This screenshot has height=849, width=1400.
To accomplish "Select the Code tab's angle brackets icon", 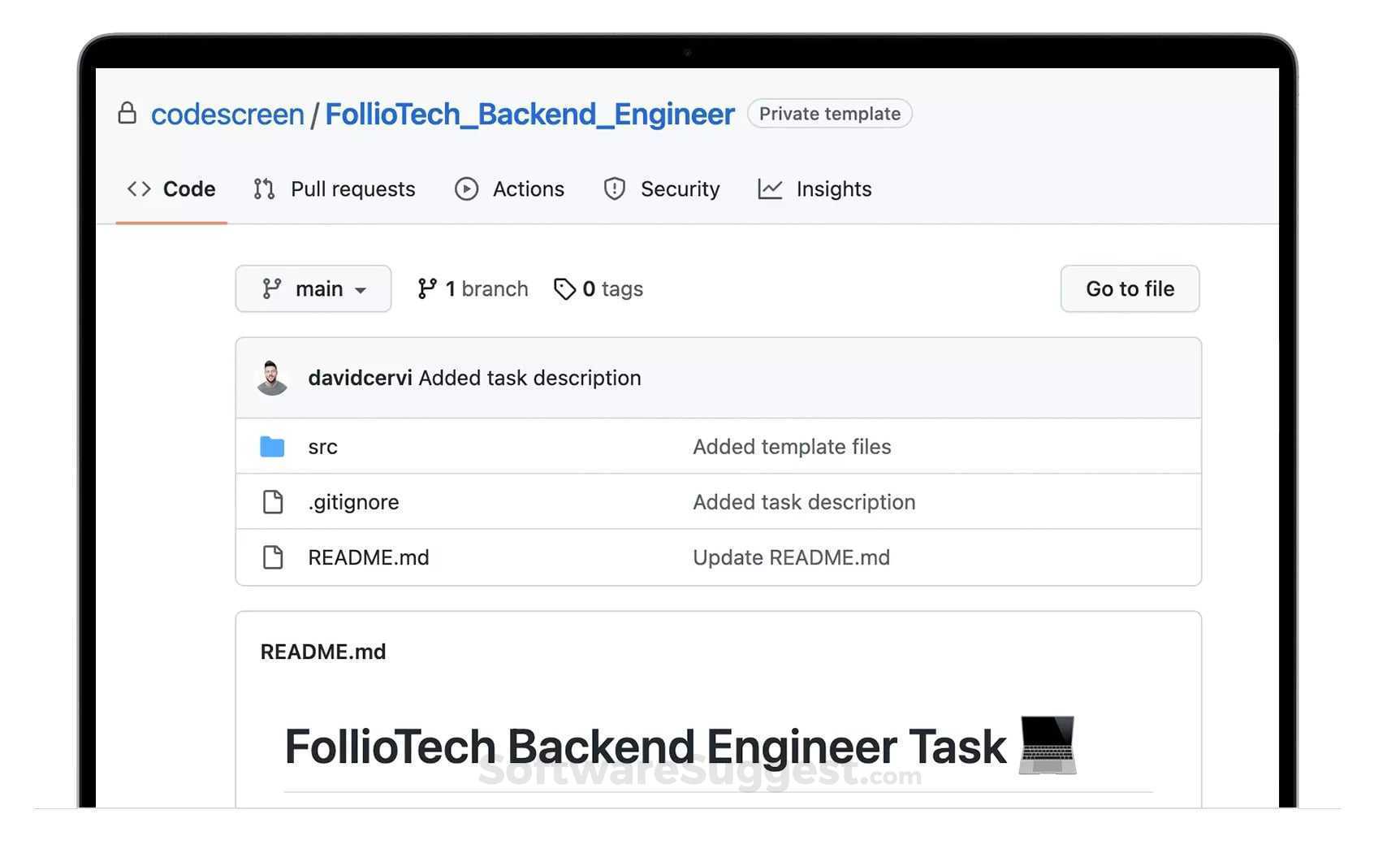I will tap(139, 188).
